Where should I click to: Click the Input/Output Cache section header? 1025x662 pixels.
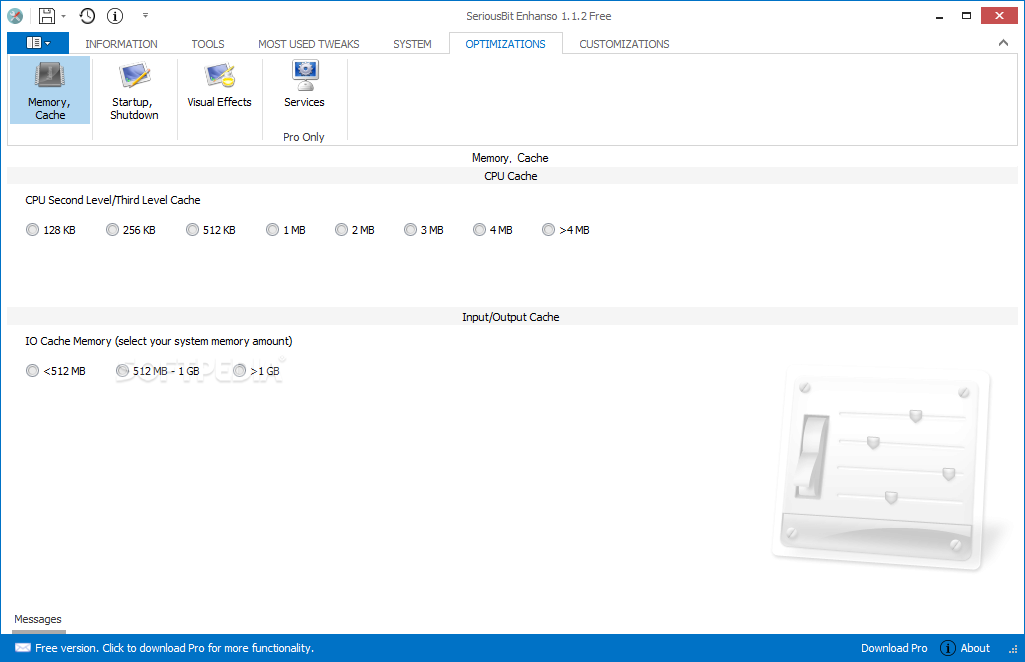point(511,317)
